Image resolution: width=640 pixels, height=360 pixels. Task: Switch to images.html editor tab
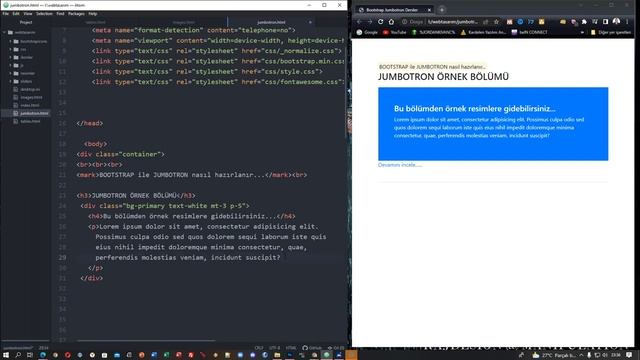click(184, 22)
